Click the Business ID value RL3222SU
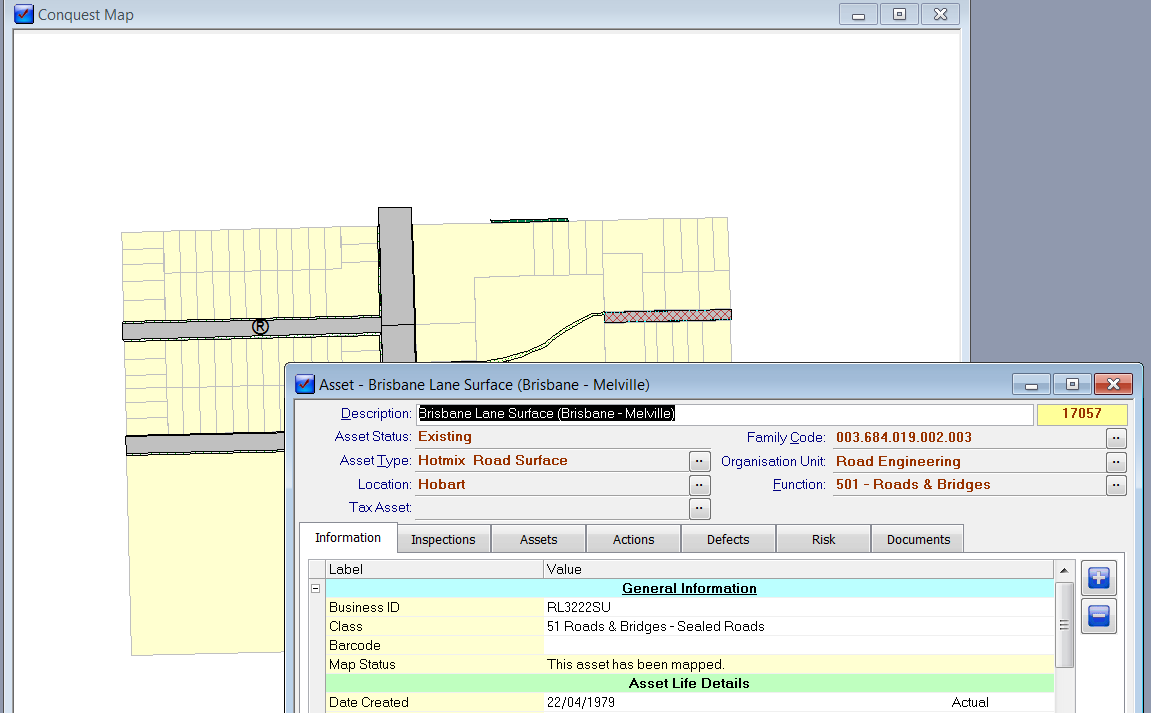This screenshot has height=713, width=1151. pyautogui.click(x=578, y=607)
